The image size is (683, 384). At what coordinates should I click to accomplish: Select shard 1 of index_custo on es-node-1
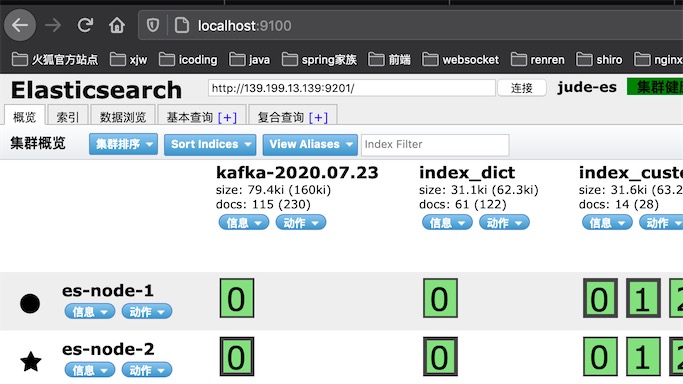(643, 298)
